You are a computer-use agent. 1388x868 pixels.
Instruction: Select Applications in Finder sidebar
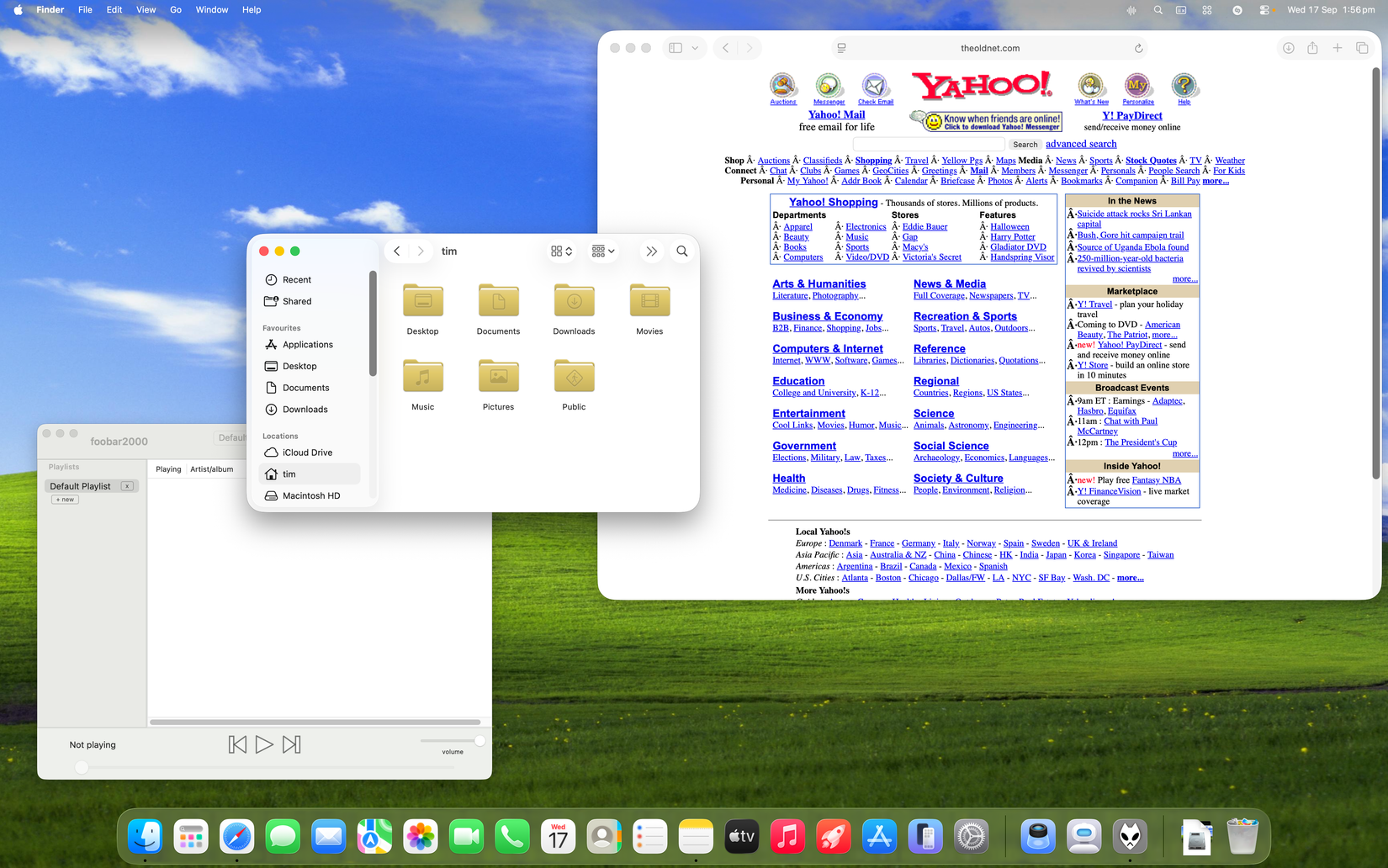coord(310,345)
